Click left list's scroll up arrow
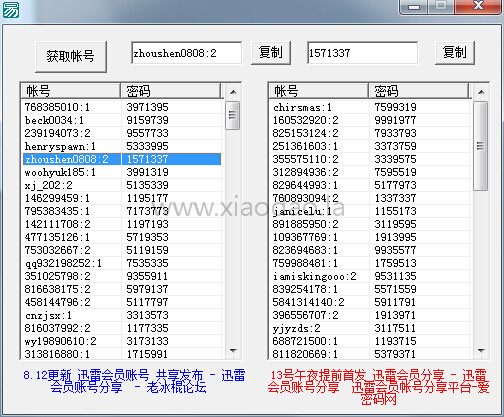This screenshot has width=504, height=417. [x=233, y=92]
